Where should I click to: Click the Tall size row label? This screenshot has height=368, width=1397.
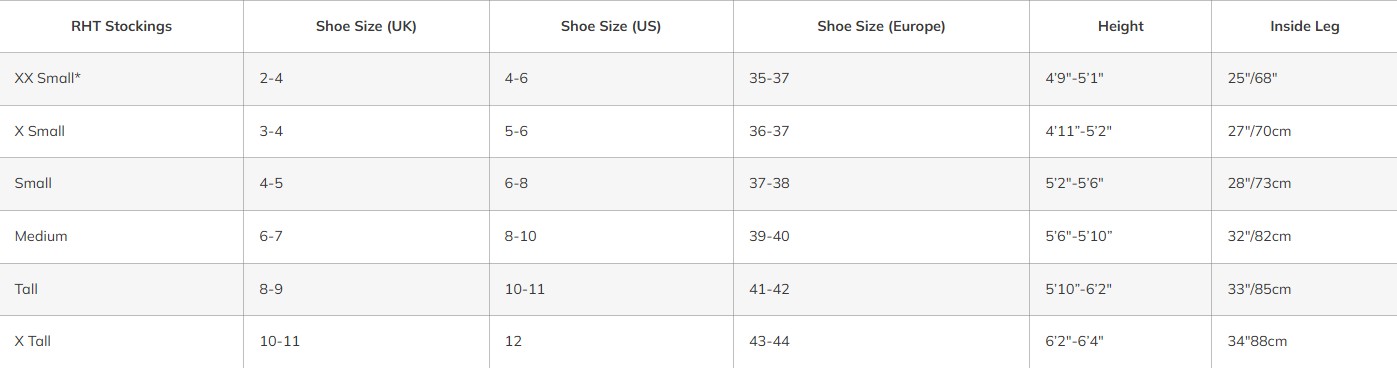click(x=26, y=289)
